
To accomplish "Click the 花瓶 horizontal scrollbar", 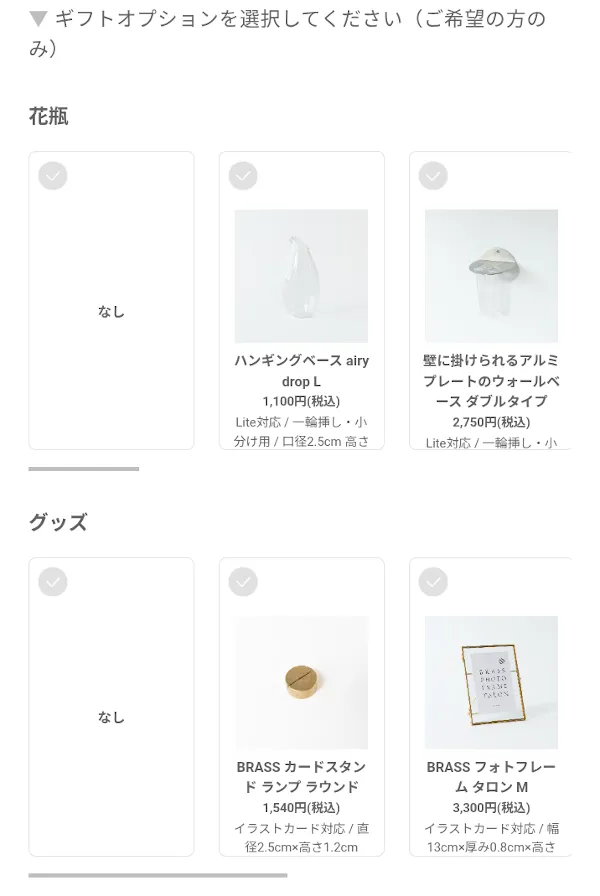I will [x=84, y=469].
